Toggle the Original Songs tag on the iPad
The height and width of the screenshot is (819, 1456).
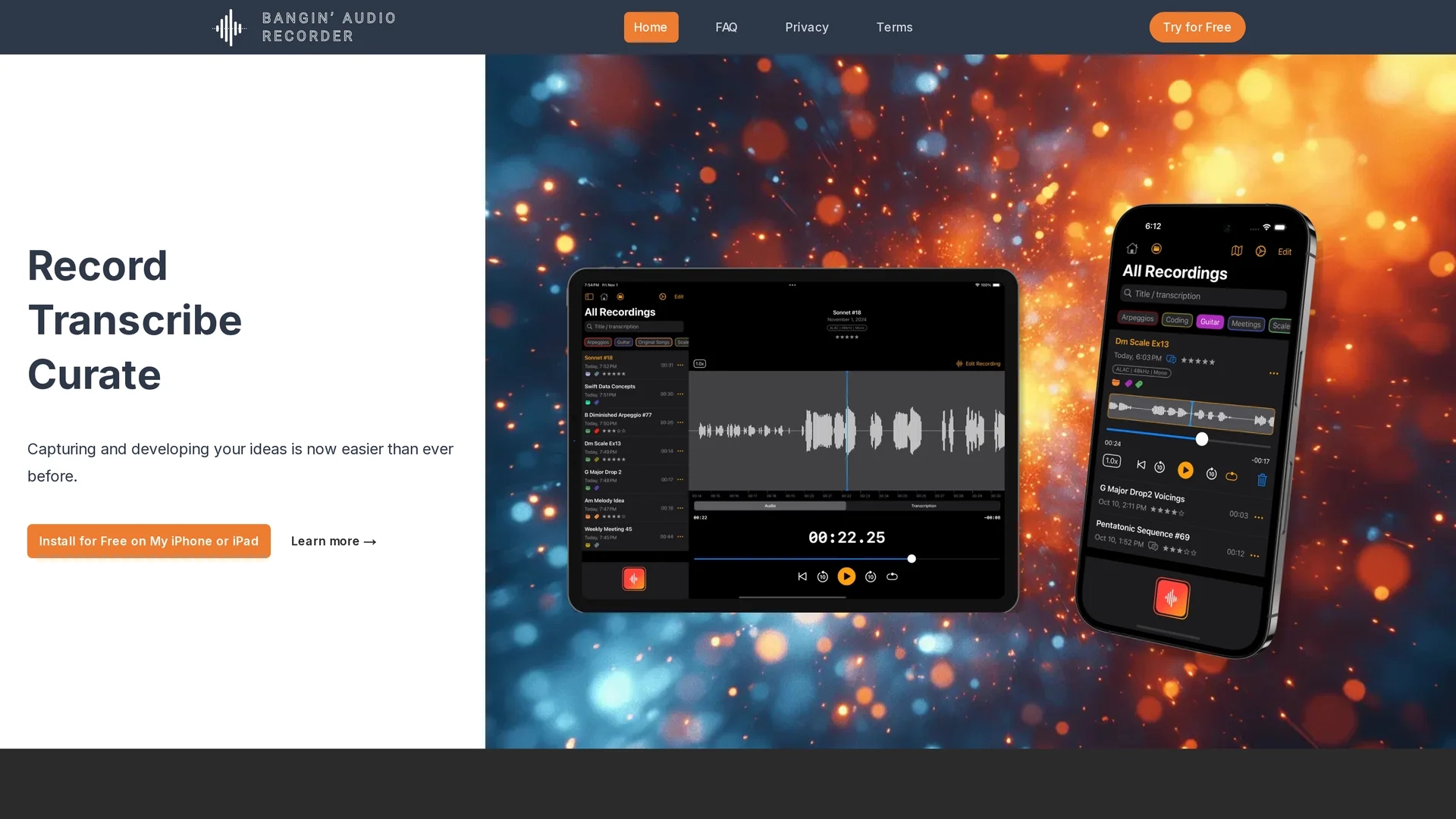click(654, 342)
